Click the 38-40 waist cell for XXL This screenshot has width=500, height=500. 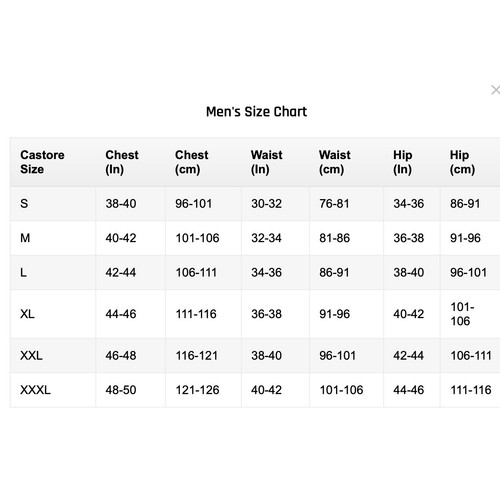tap(266, 356)
